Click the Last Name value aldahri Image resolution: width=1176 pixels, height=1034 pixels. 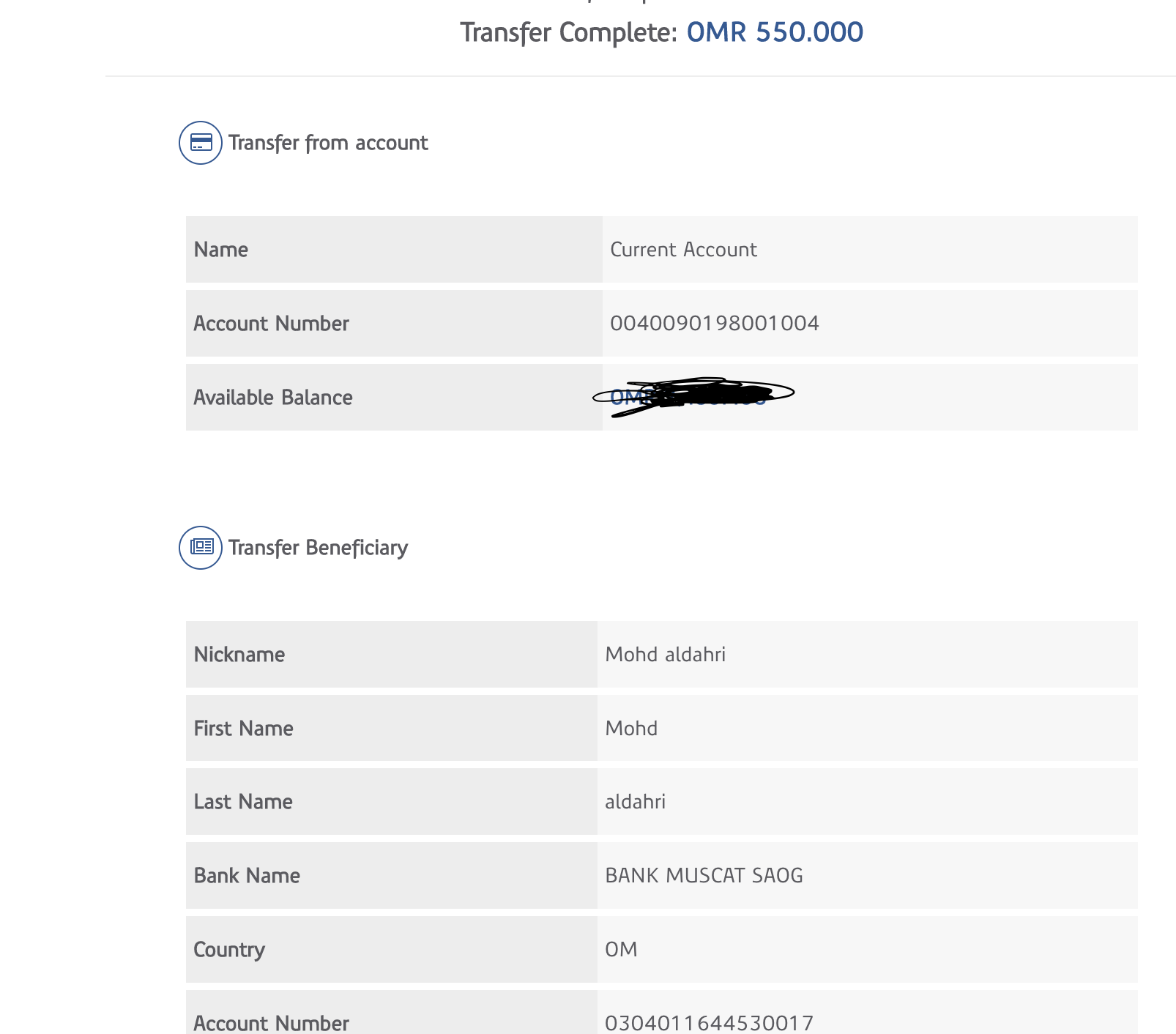click(x=635, y=802)
